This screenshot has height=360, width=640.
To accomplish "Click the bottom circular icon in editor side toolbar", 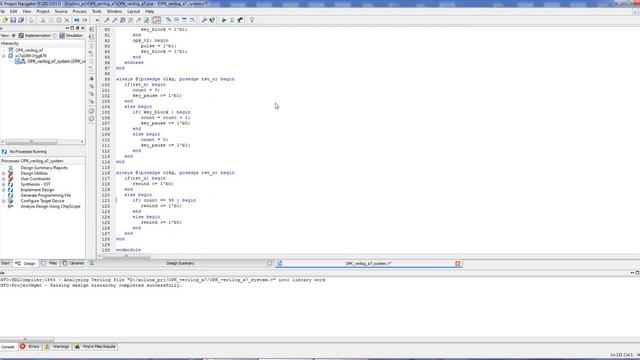I will click(x=91, y=119).
